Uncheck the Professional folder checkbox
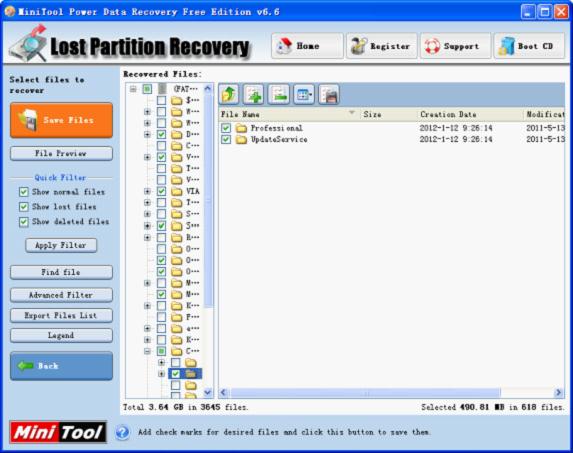The width and height of the screenshot is (573, 453). (226, 128)
